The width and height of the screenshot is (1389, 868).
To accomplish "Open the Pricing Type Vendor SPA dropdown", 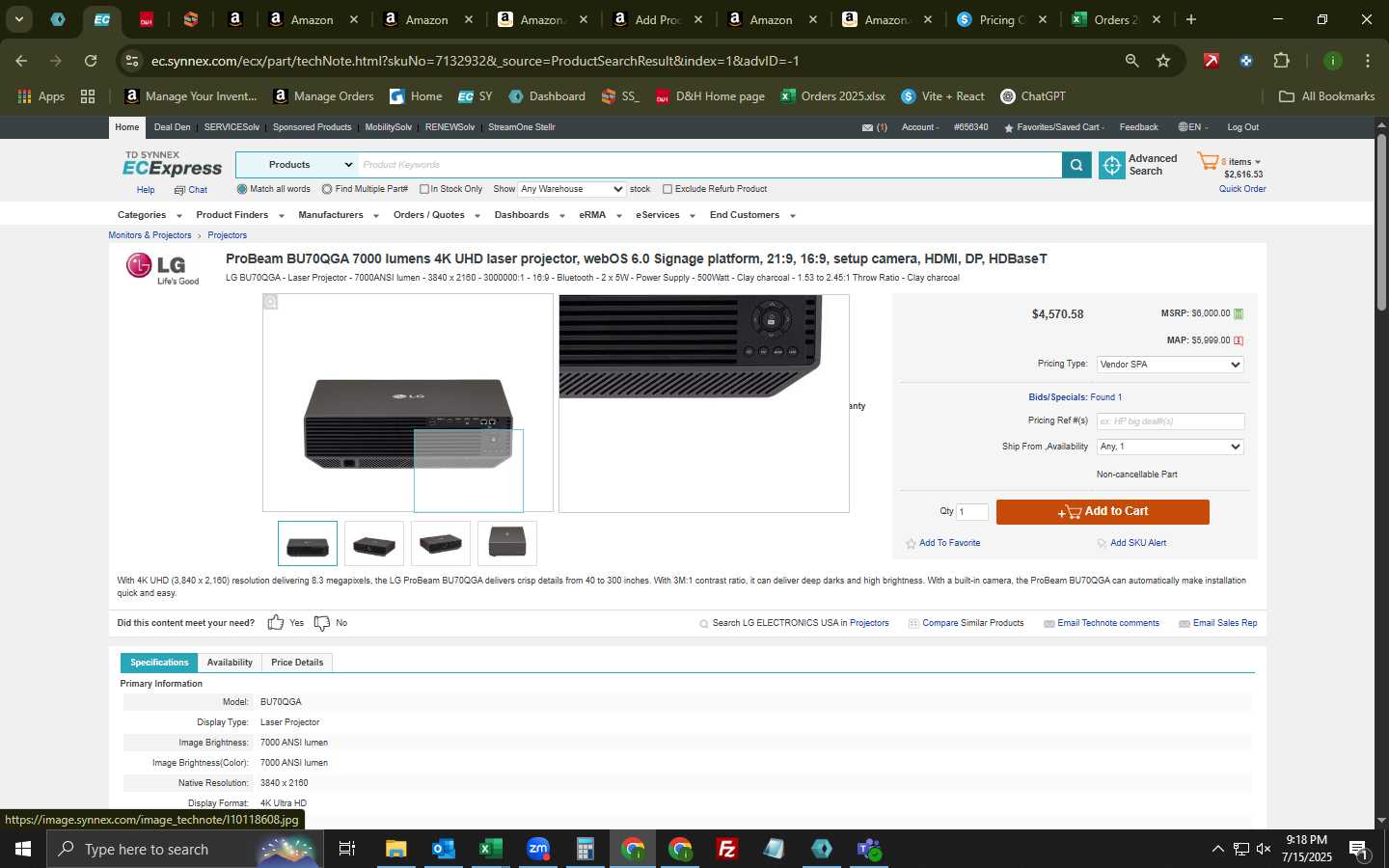I will (1170, 365).
